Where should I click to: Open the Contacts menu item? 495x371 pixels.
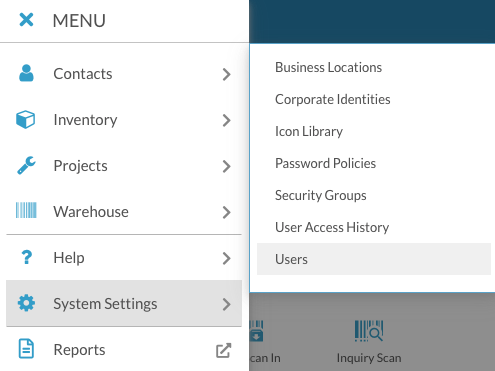pos(124,74)
